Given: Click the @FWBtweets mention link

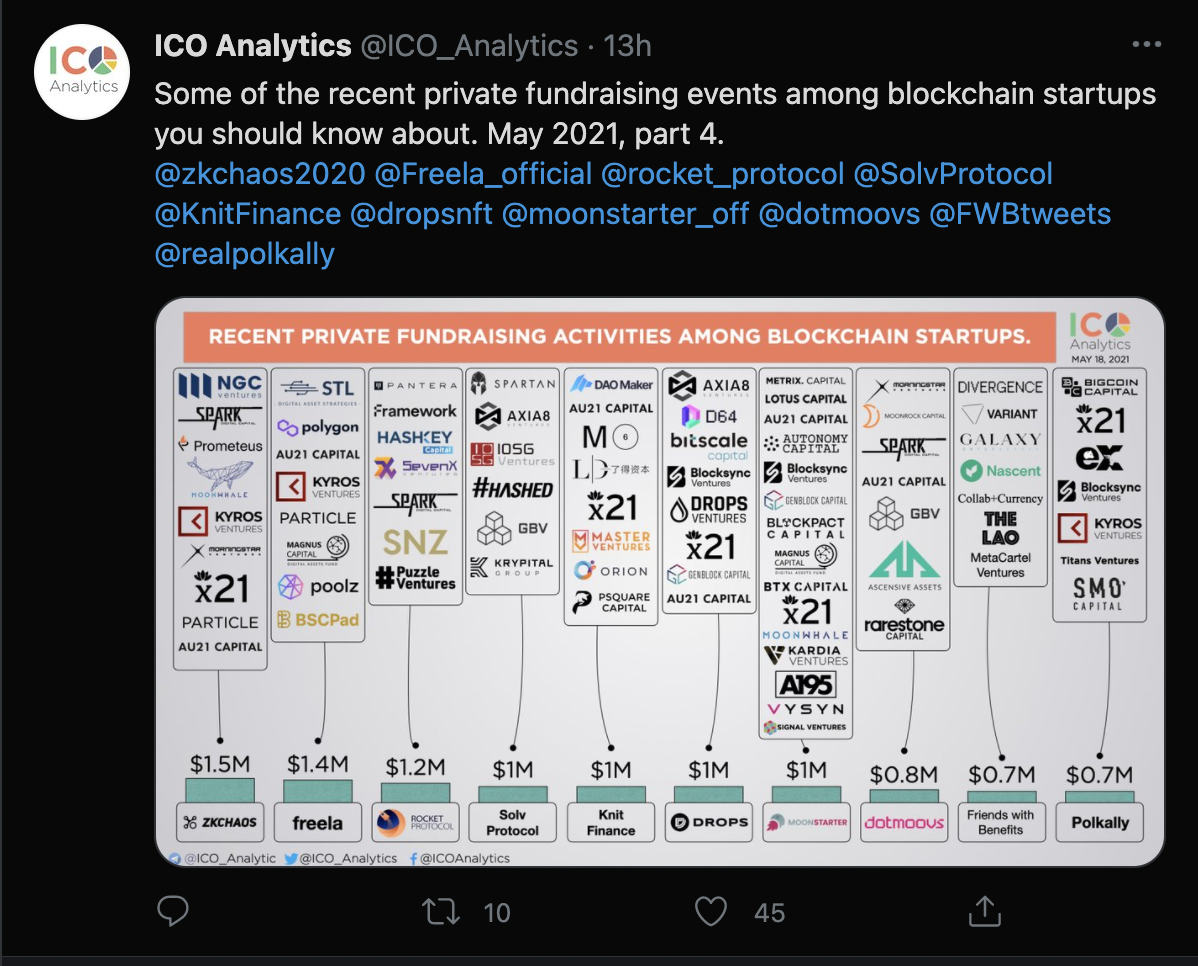Looking at the screenshot, I should pyautogui.click(x=1020, y=214).
